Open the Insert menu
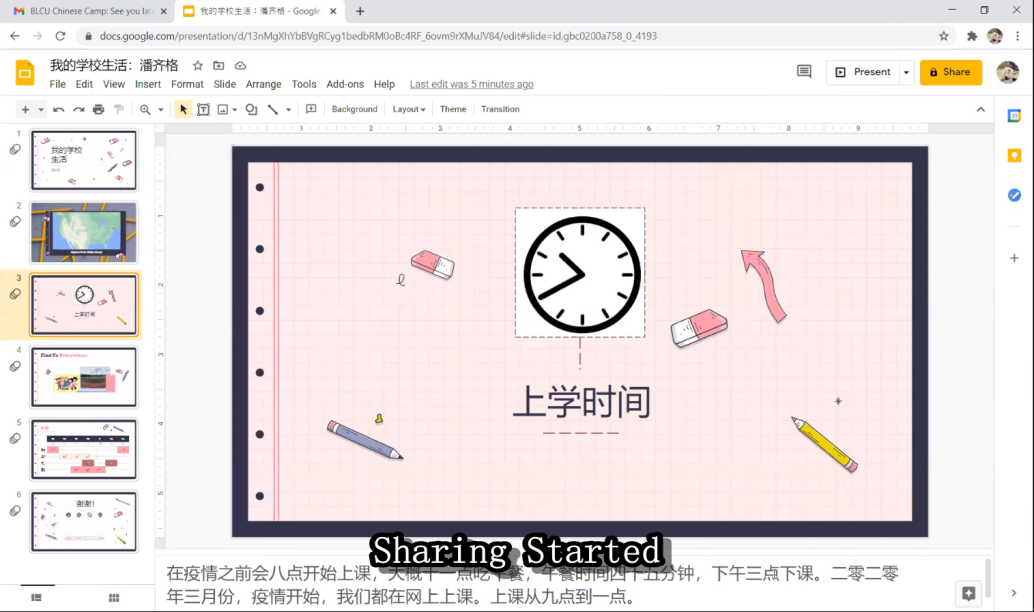This screenshot has width=1034, height=612. [x=148, y=84]
